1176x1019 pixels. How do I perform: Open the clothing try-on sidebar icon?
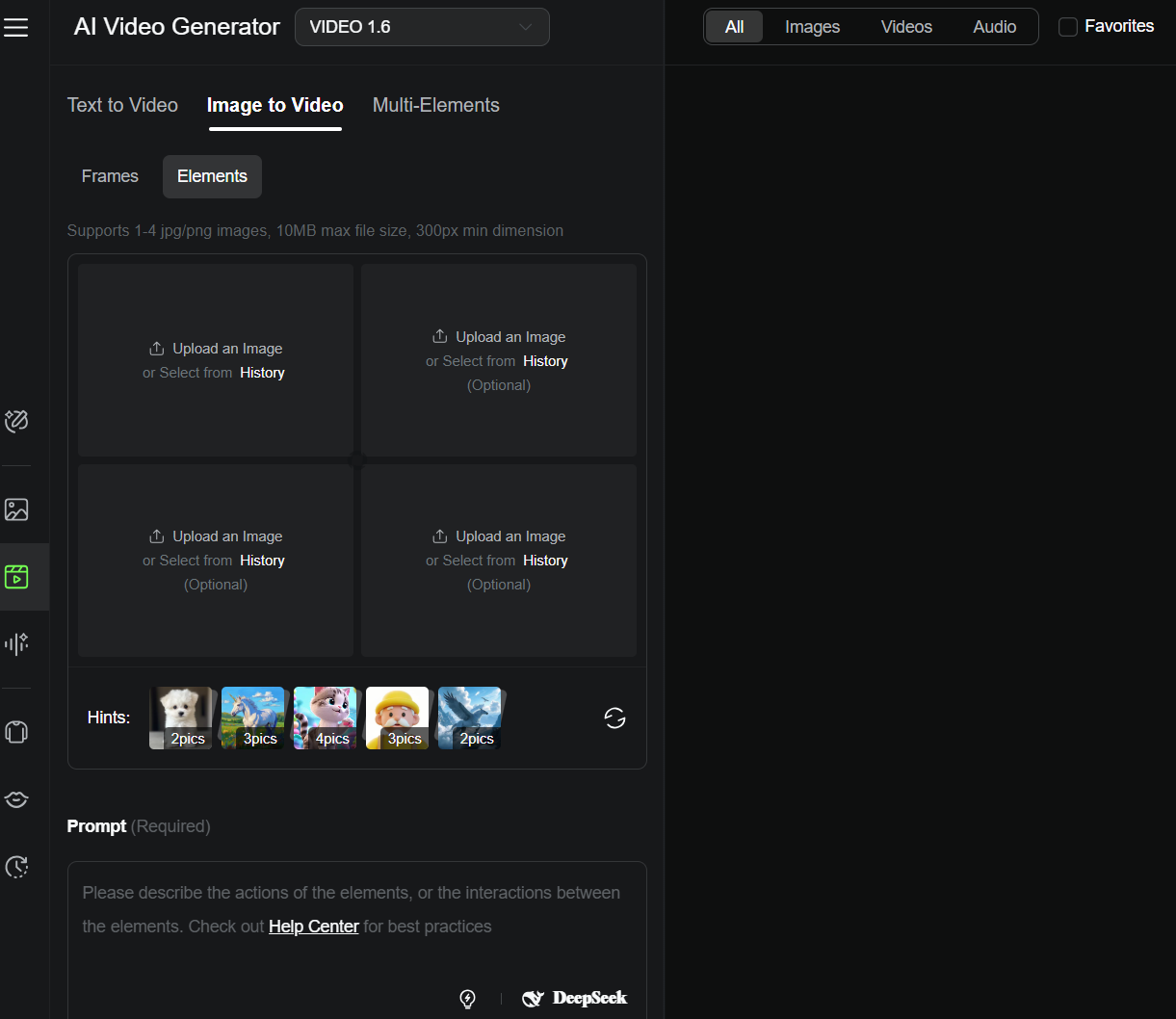pos(16,732)
